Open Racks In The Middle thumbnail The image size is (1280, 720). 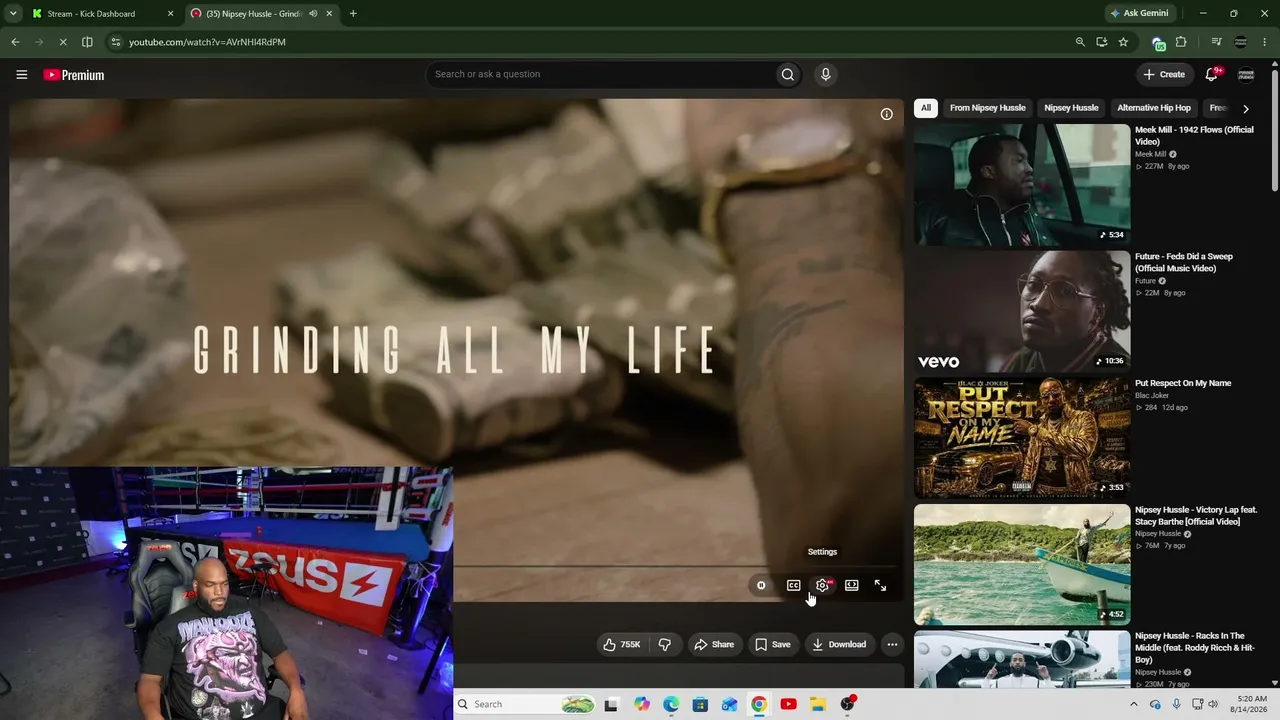[x=1022, y=659]
